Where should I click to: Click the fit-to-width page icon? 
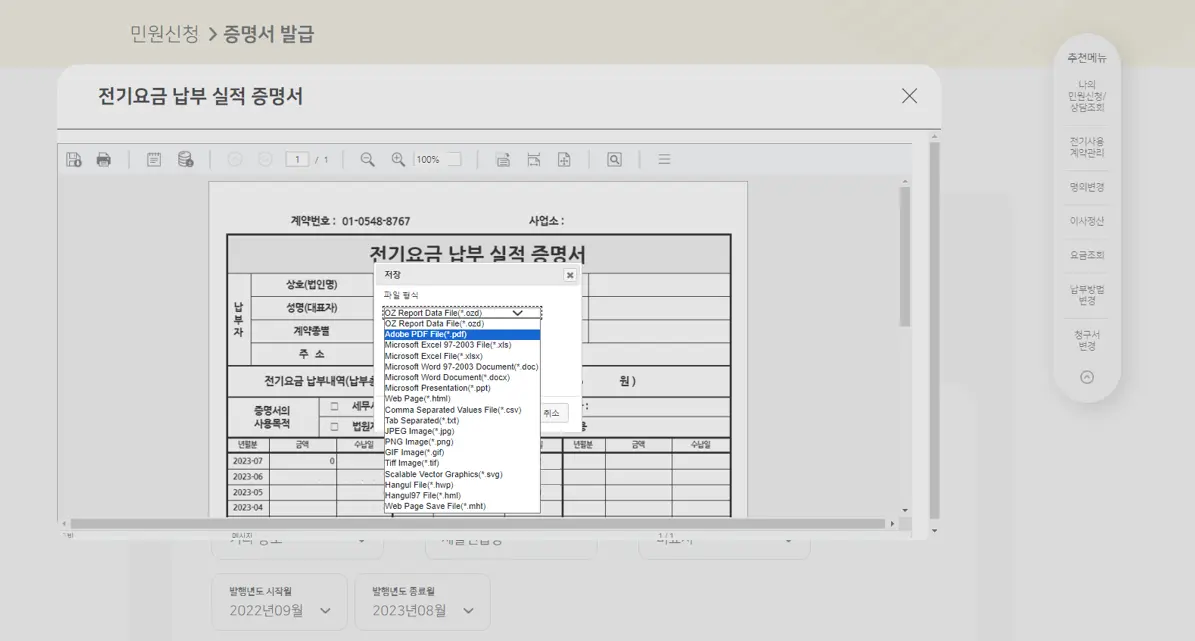tap(534, 158)
